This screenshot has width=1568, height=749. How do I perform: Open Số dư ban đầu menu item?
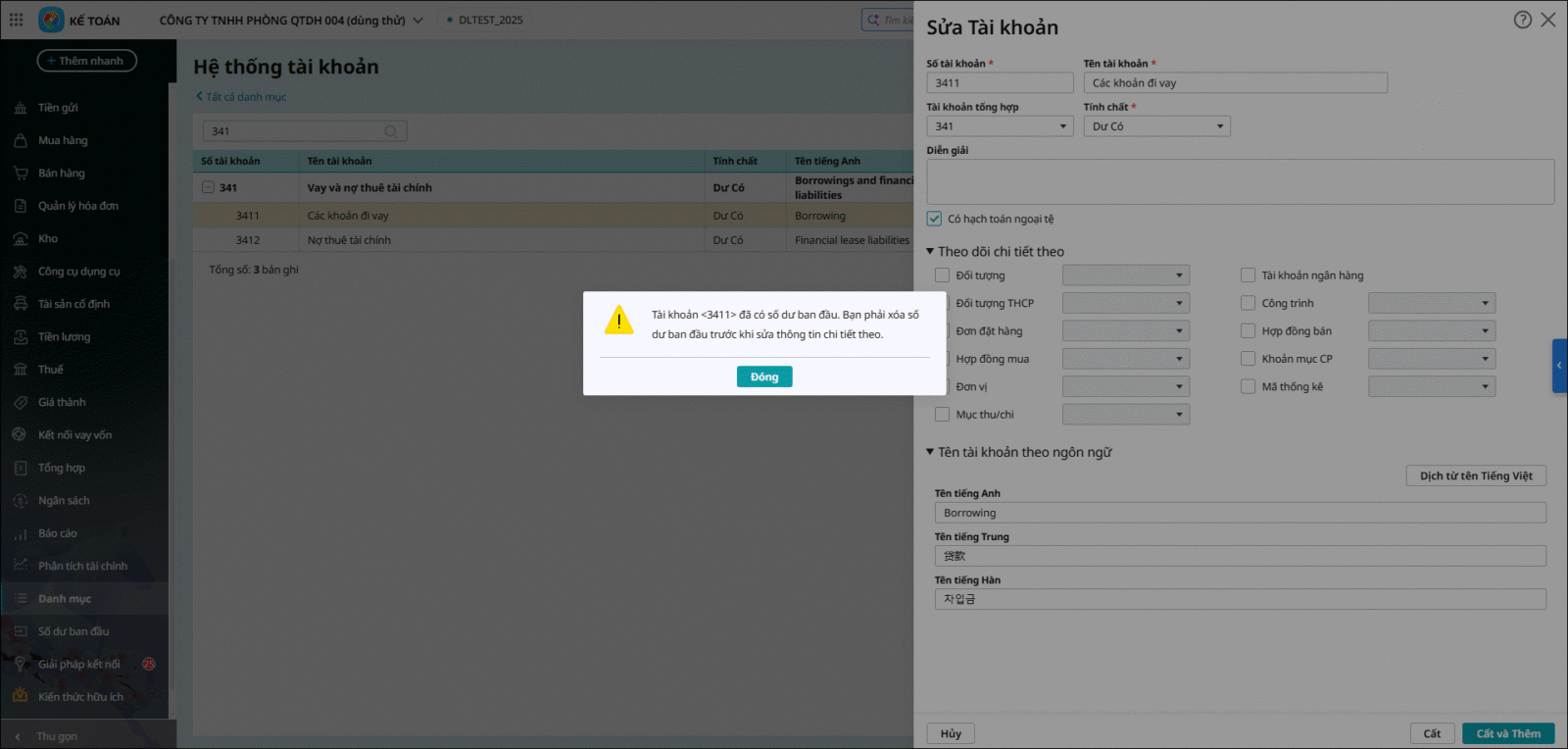[73, 631]
